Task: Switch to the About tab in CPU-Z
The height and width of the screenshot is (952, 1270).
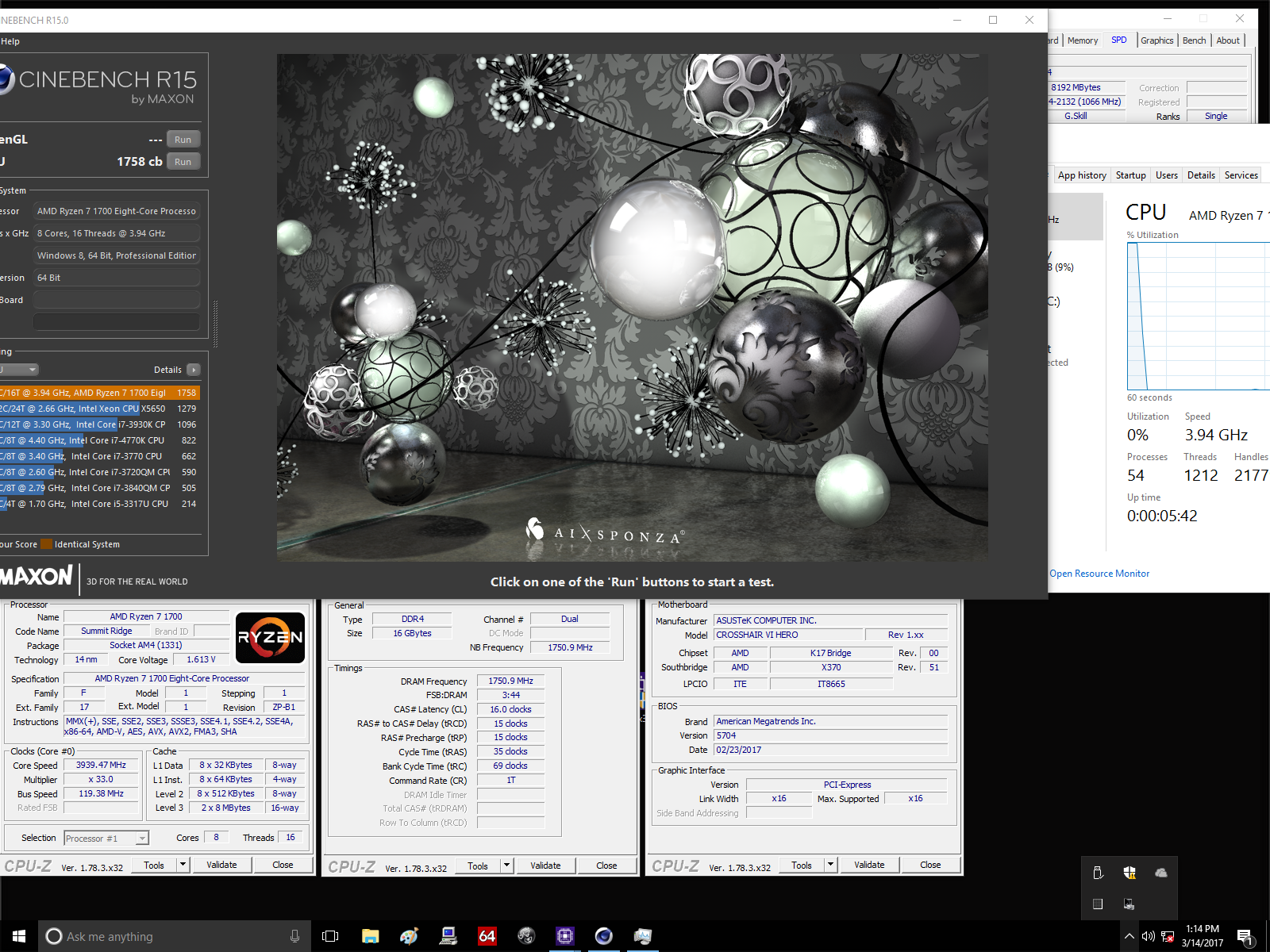Action: pos(1228,40)
